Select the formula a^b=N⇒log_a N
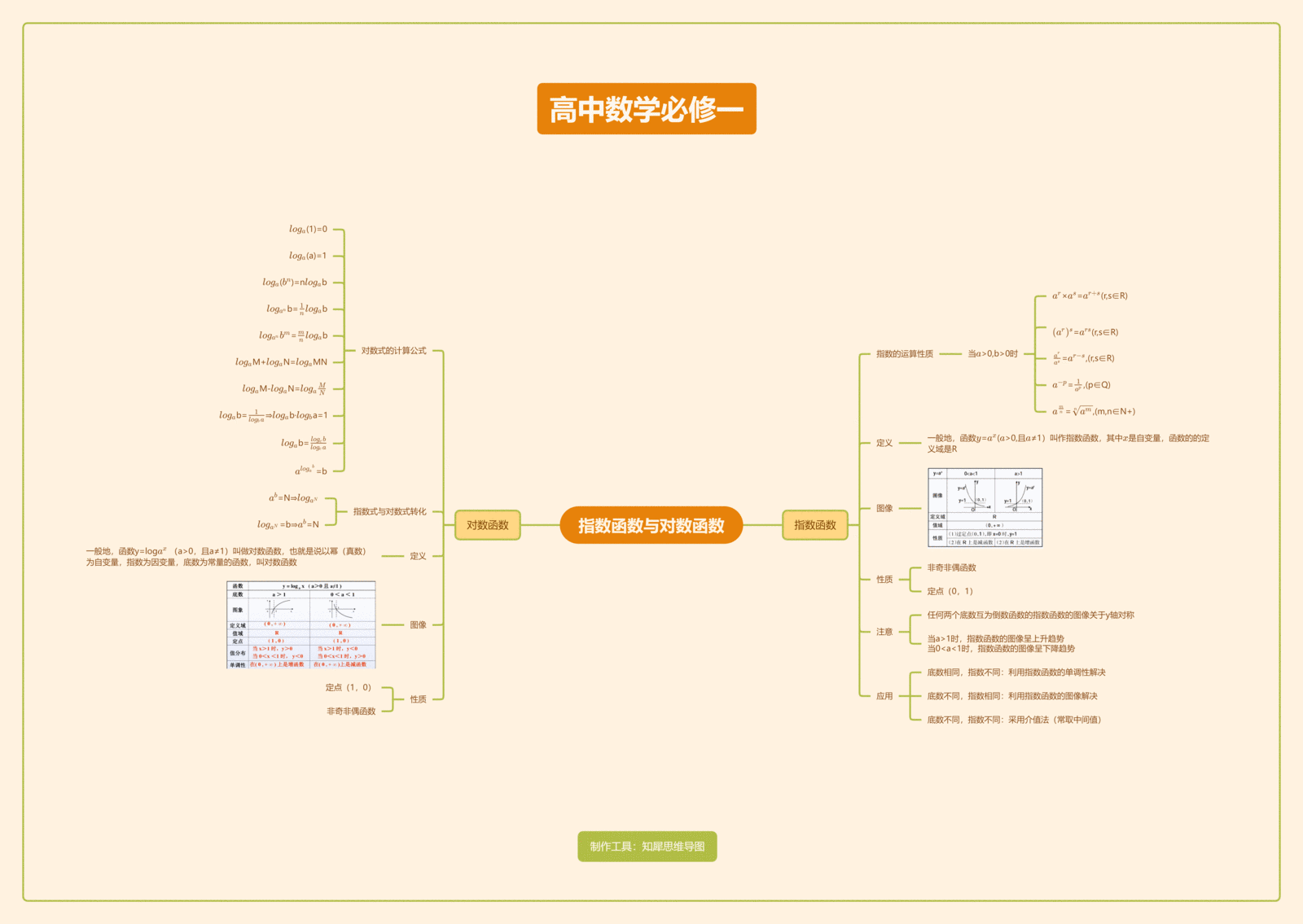Image resolution: width=1303 pixels, height=924 pixels. click(293, 498)
